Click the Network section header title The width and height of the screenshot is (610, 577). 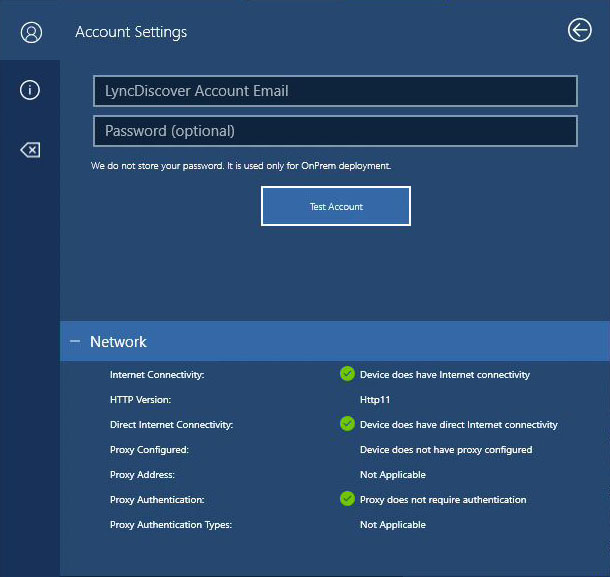[x=118, y=342]
